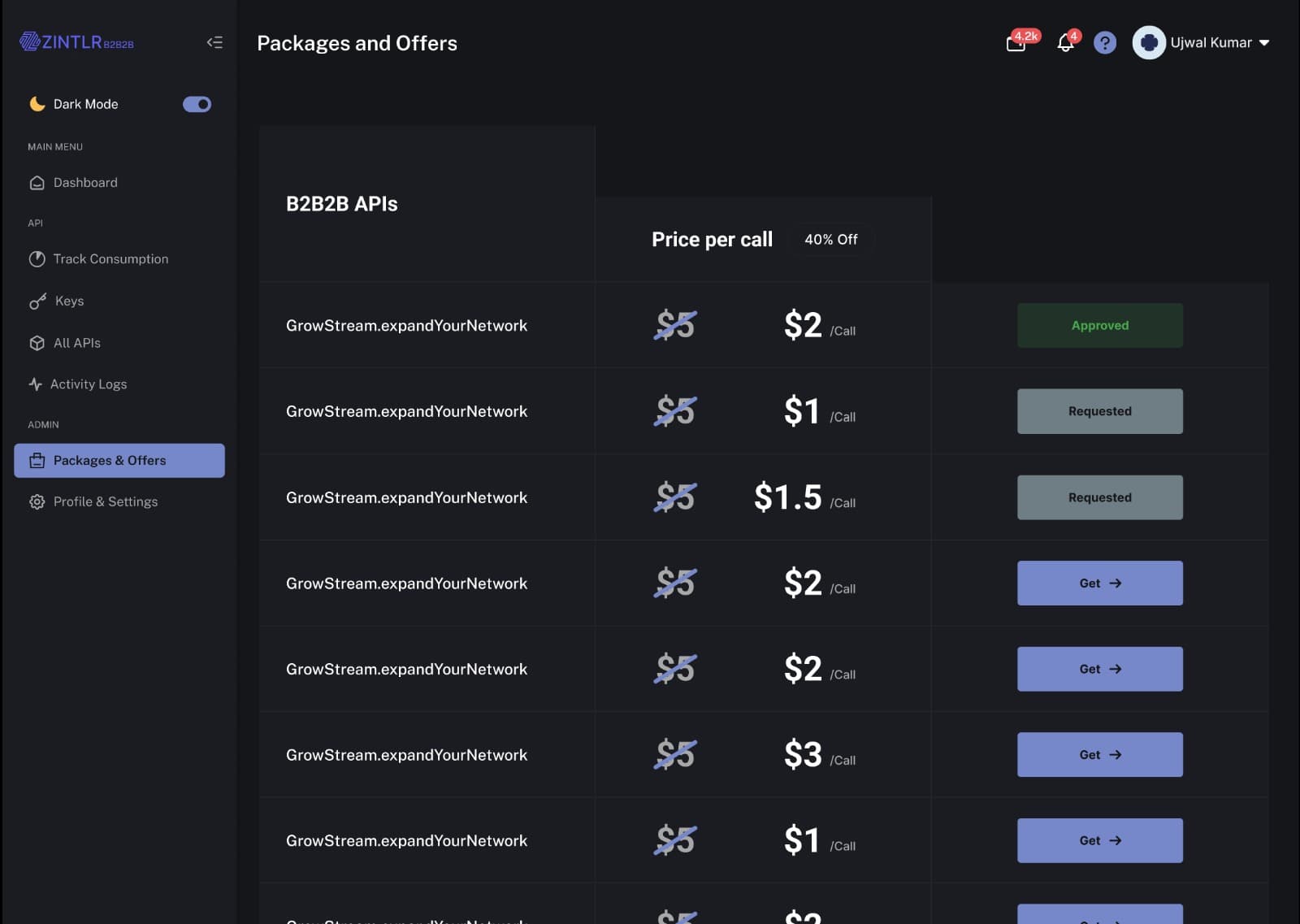
Task: Open the Track Consumption panel
Action: coord(110,258)
